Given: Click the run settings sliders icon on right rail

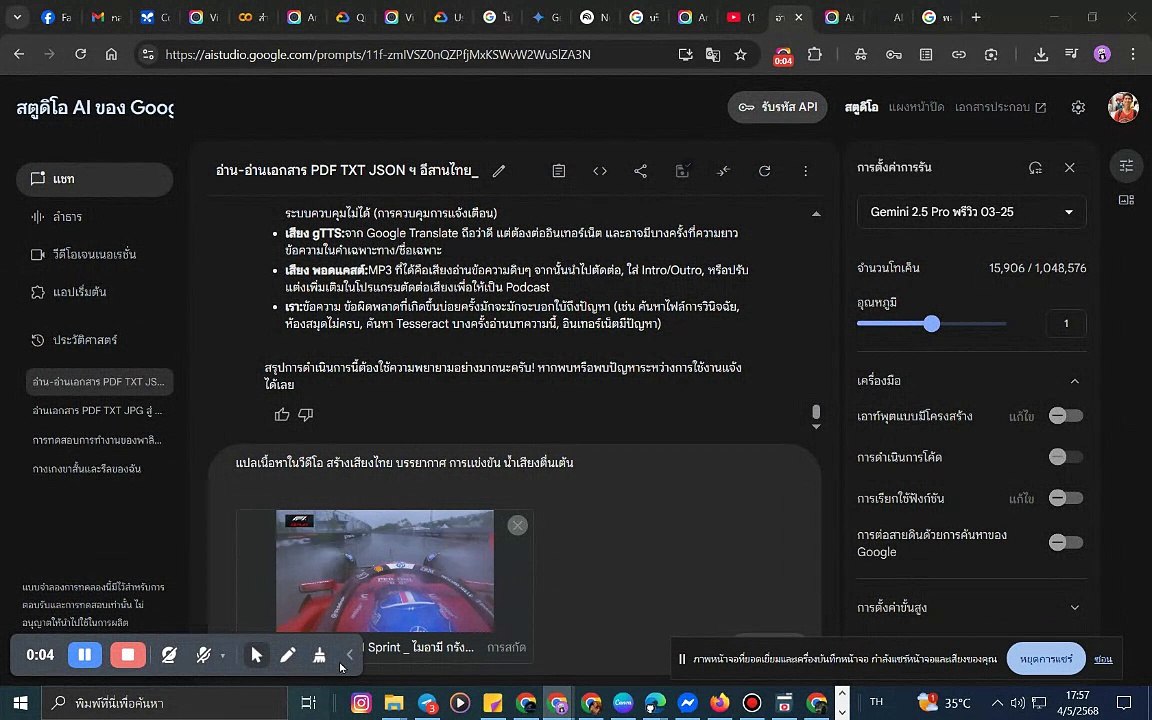Looking at the screenshot, I should (1126, 165).
